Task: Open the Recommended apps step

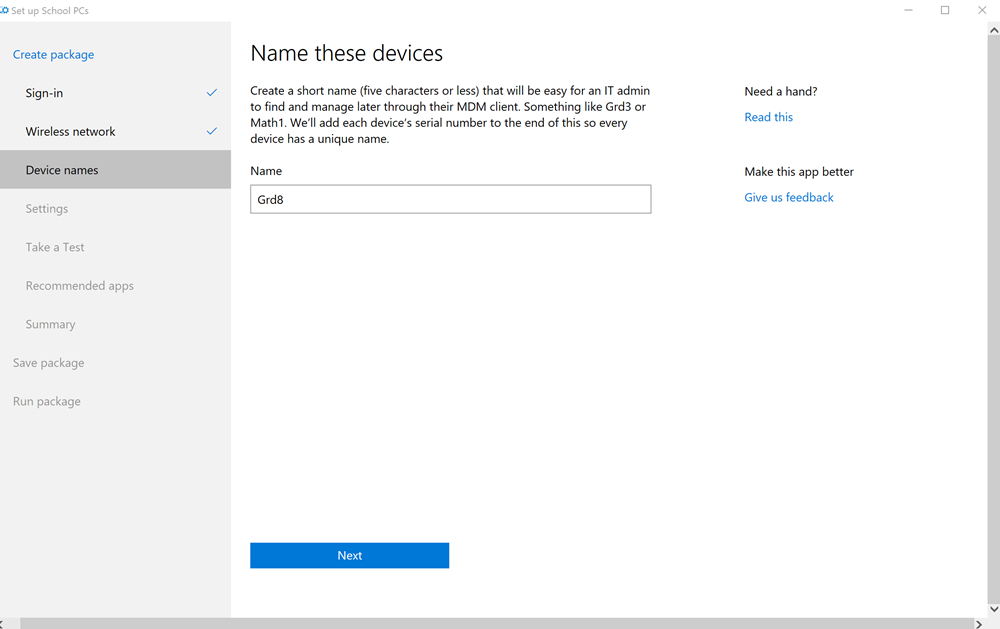Action: point(79,286)
